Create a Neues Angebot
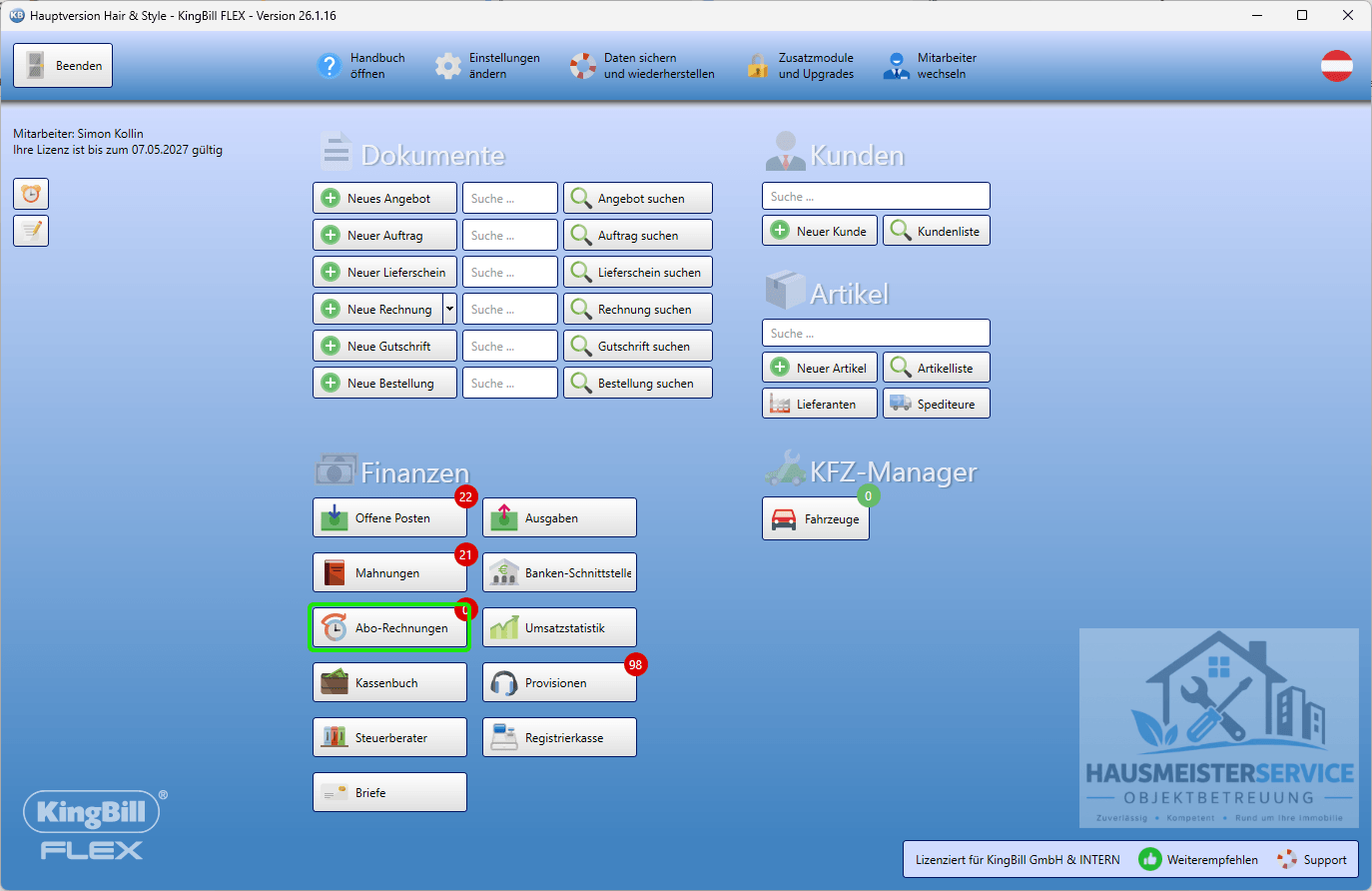The width and height of the screenshot is (1372, 891). tap(384, 199)
